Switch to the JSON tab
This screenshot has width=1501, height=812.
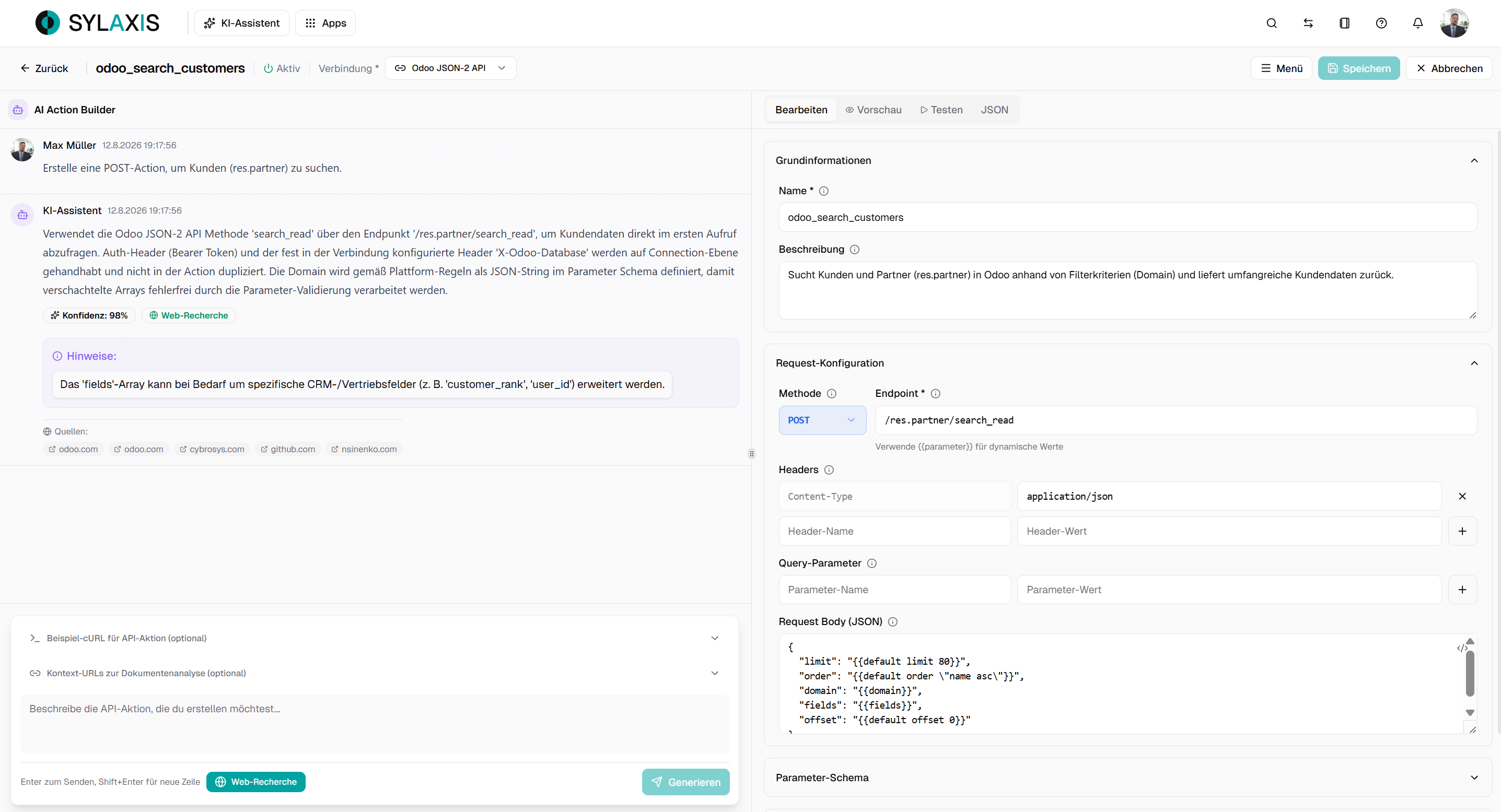(994, 110)
